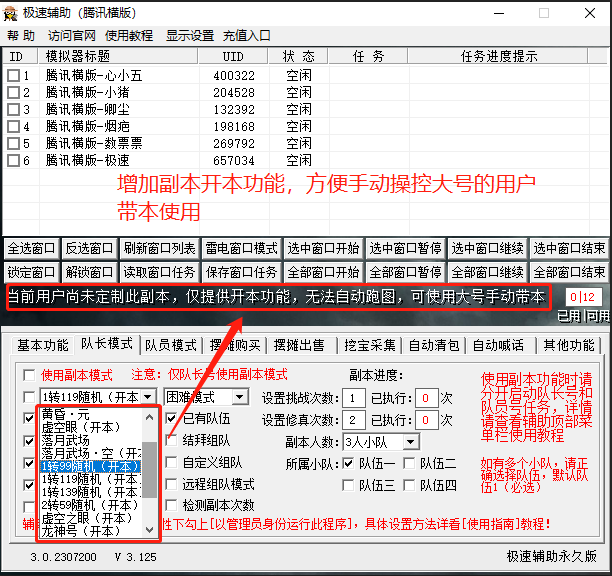This screenshot has width=612, height=576.
Task: Click the 锁定窗口 button
Action: click(31, 272)
